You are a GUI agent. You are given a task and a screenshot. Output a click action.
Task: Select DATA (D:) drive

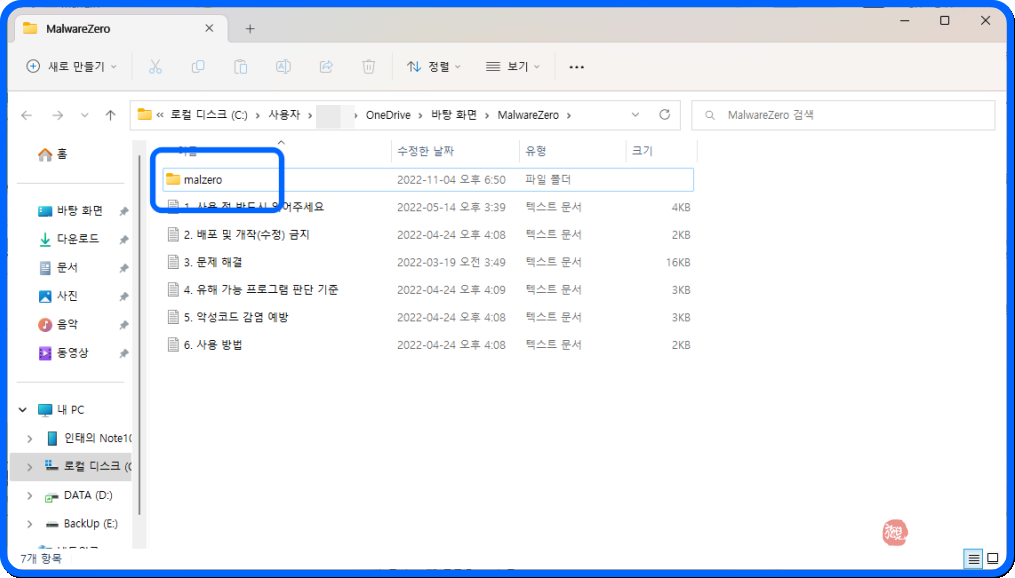[78, 495]
